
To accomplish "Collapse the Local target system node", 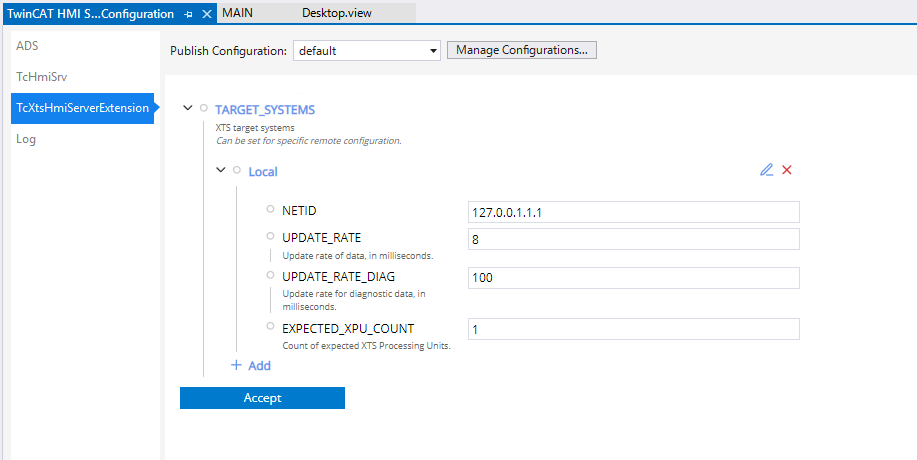I will 220,170.
